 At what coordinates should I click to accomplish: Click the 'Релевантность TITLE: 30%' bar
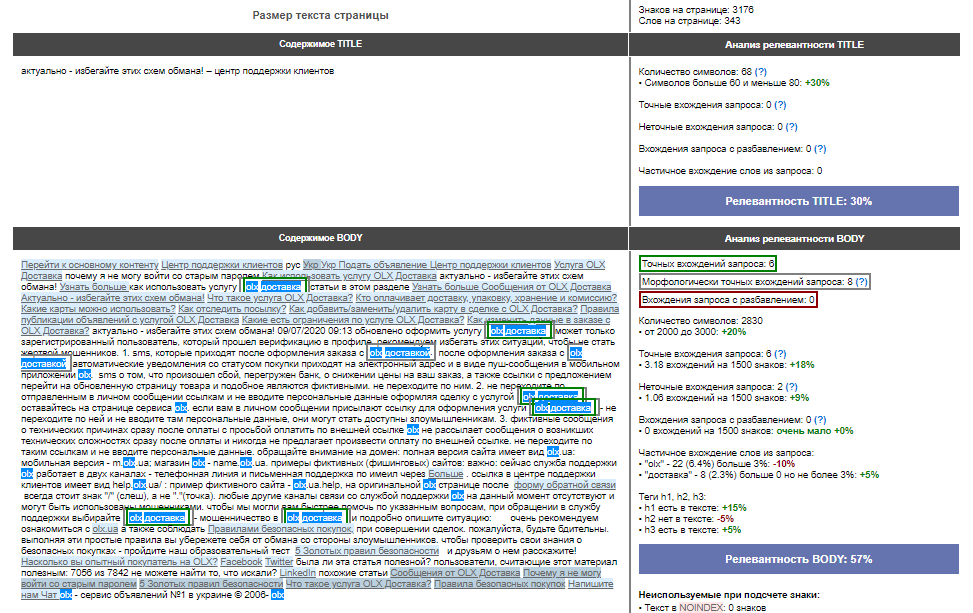799,202
